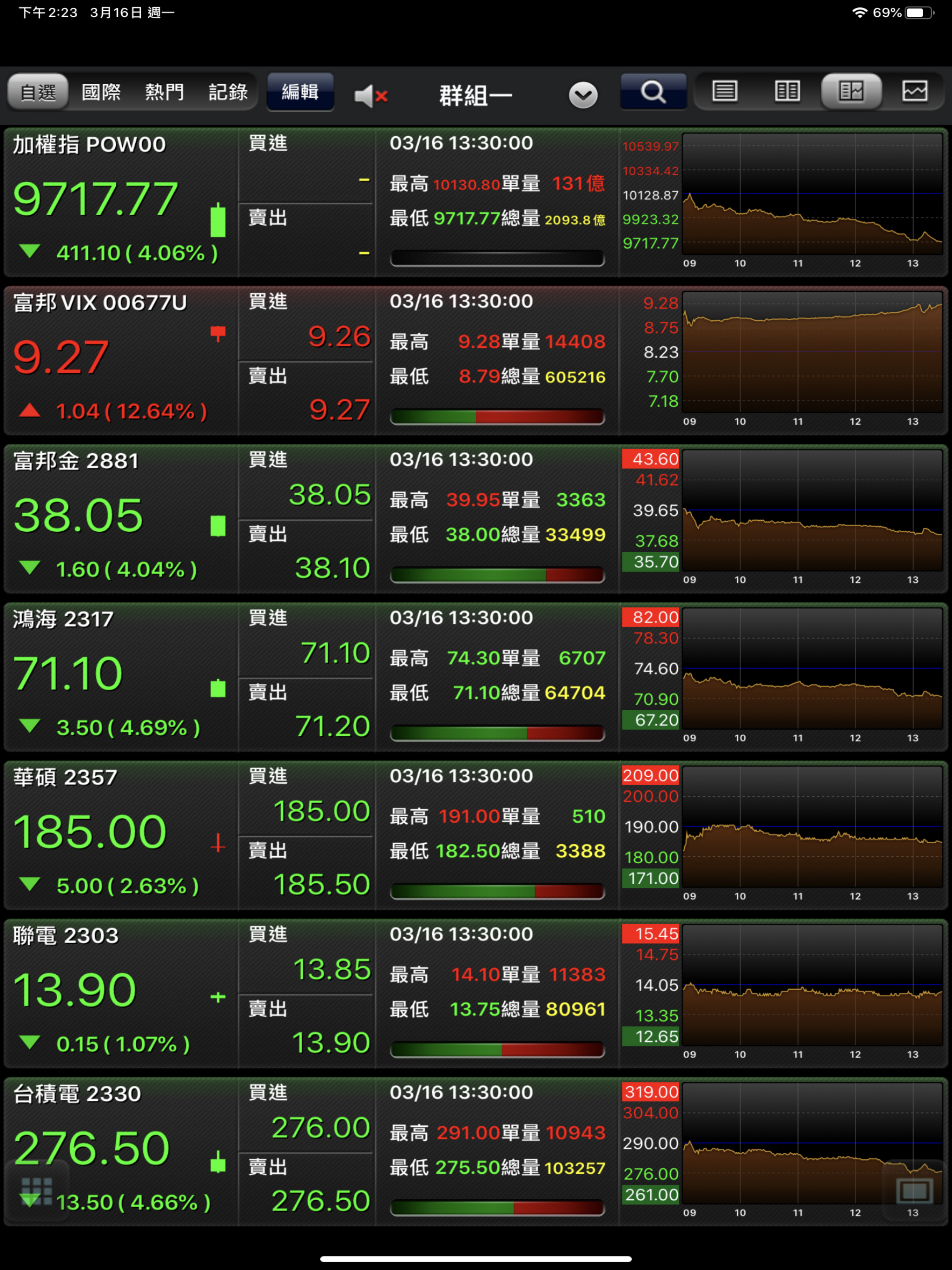Open the grid menu icon at bottom left
The width and height of the screenshot is (952, 1270).
36,1191
